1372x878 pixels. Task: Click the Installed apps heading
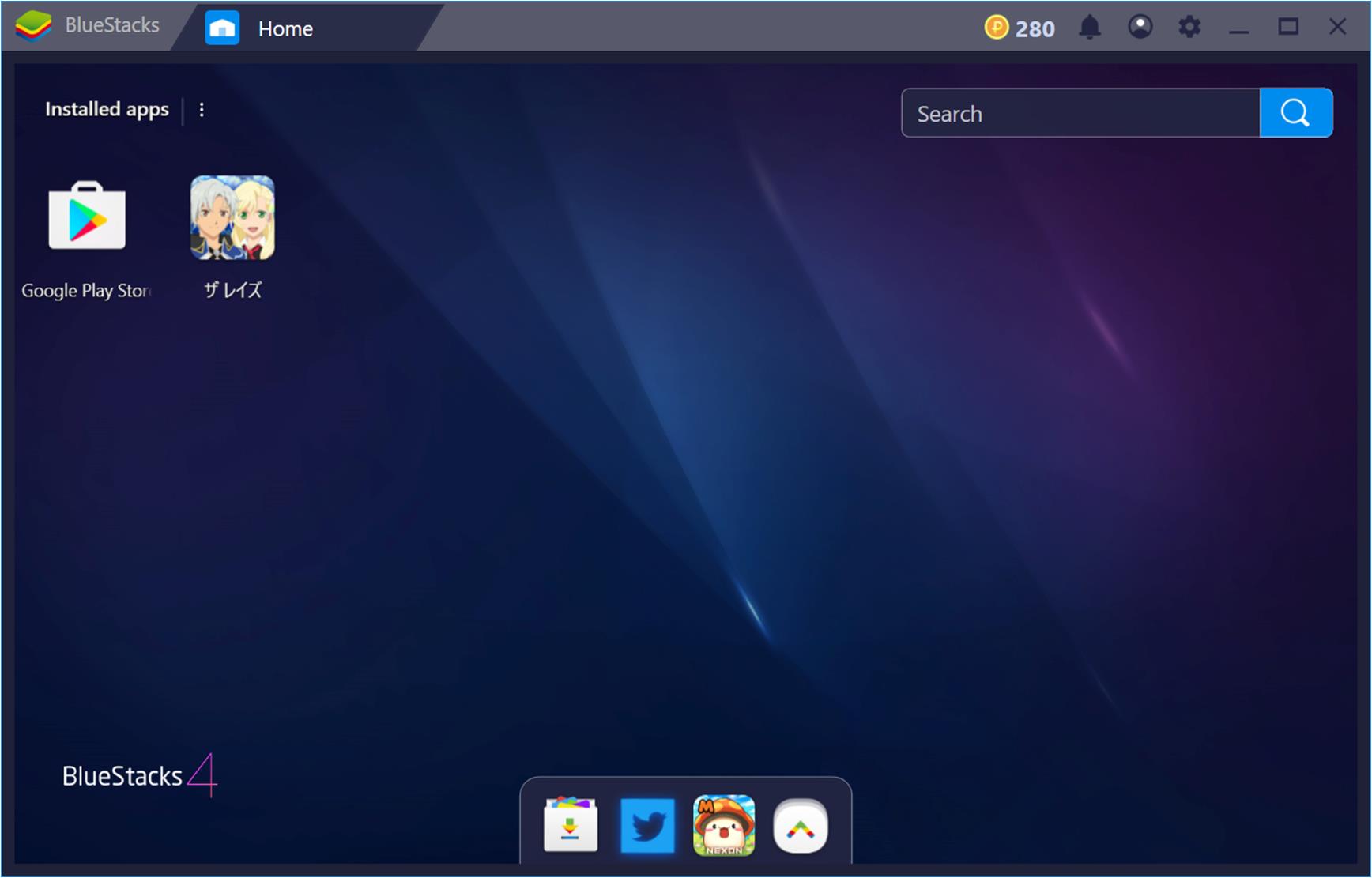pyautogui.click(x=107, y=109)
